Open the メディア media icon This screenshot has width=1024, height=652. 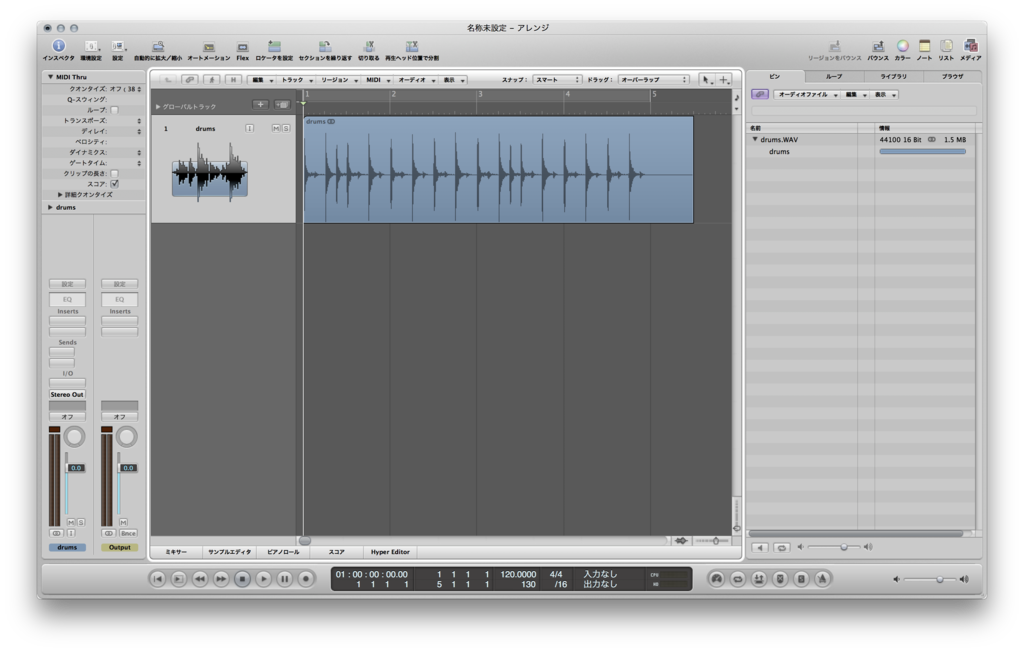970,46
